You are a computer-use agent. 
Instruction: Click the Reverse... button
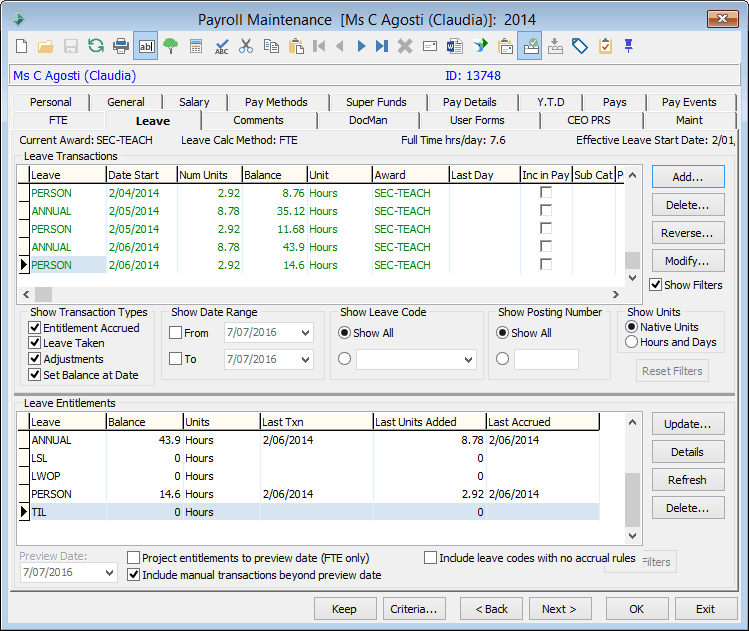click(688, 233)
